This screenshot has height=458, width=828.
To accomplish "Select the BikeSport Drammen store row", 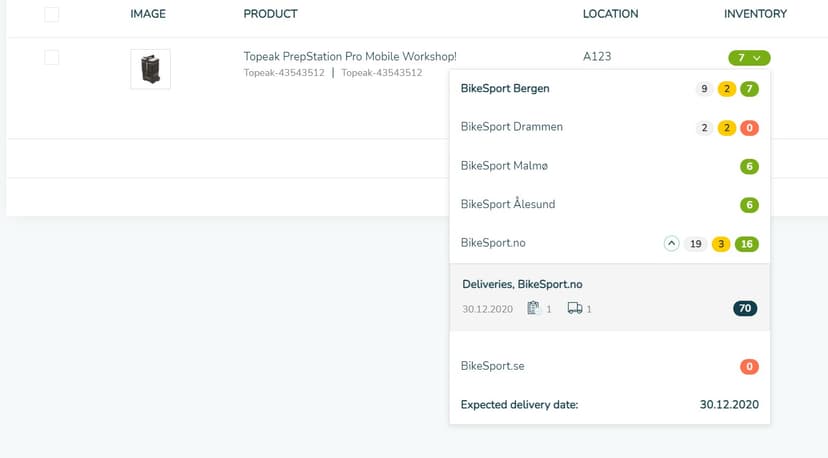I will pyautogui.click(x=609, y=127).
